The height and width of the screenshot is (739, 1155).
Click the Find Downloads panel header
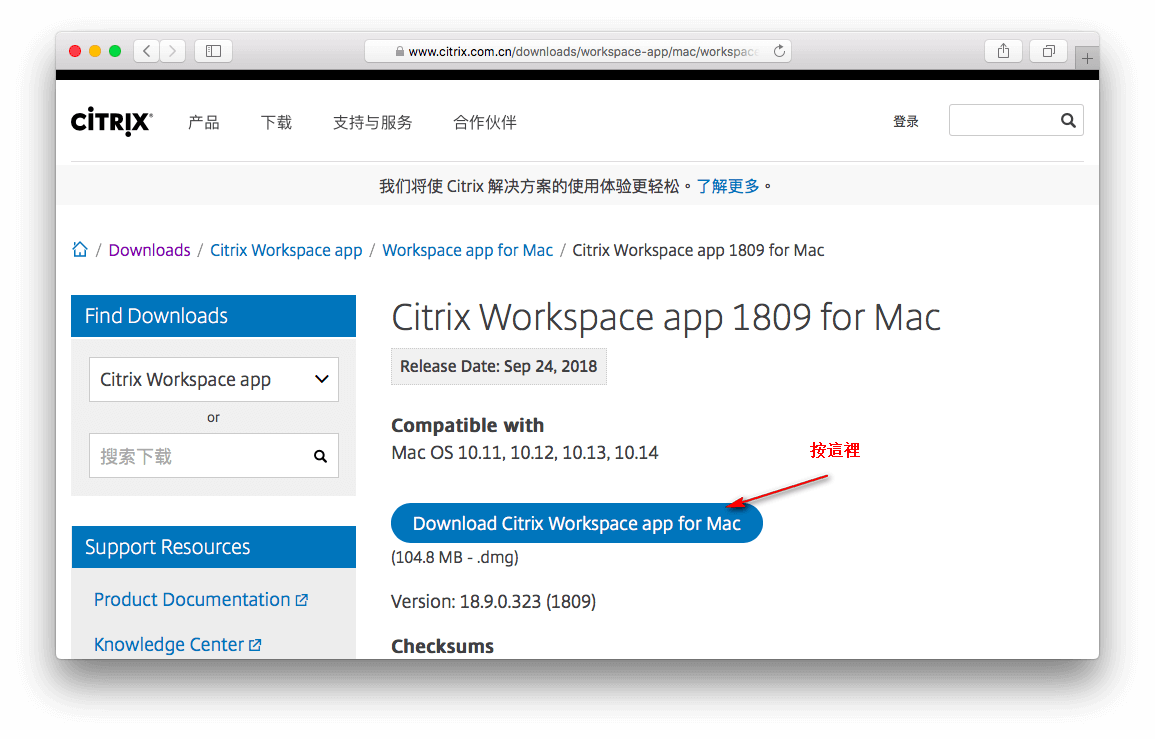[214, 316]
